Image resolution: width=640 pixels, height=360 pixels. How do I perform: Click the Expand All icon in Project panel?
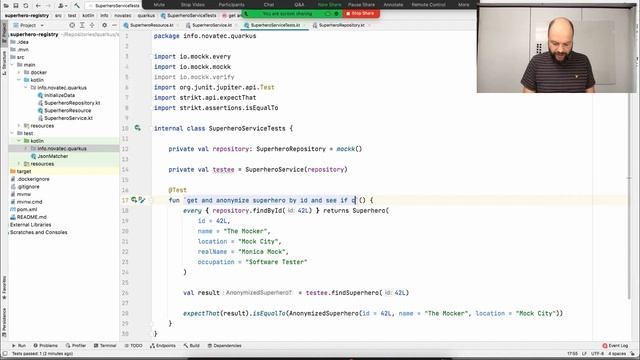[x=82, y=25]
